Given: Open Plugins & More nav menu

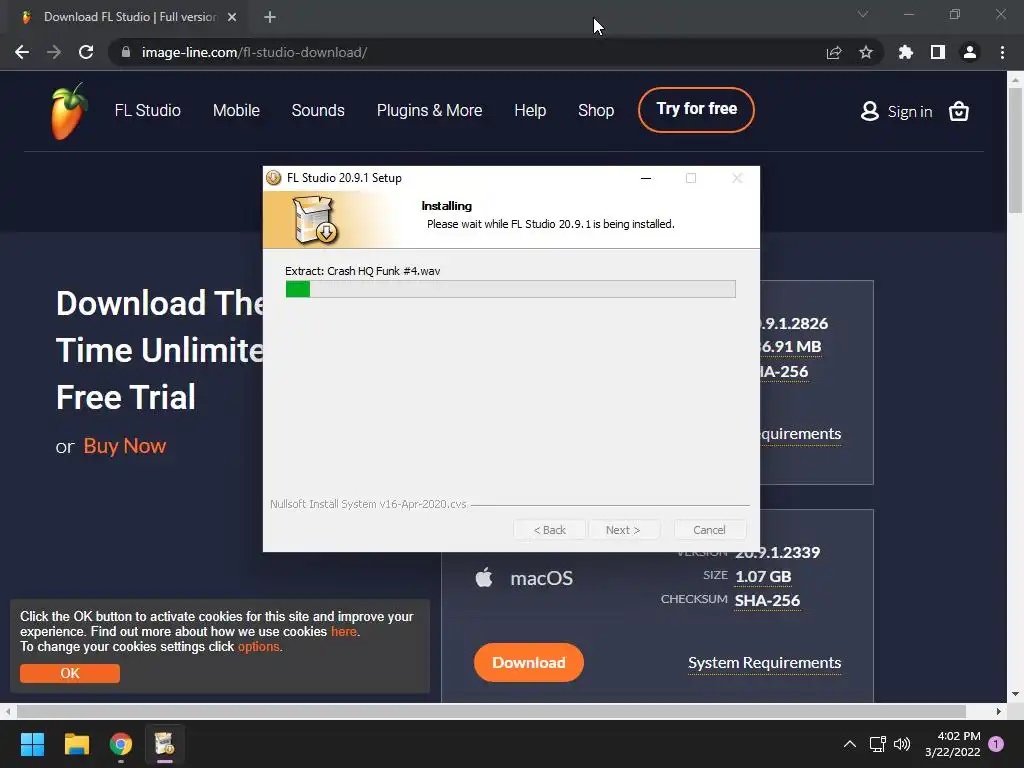Looking at the screenshot, I should pyautogui.click(x=429, y=110).
